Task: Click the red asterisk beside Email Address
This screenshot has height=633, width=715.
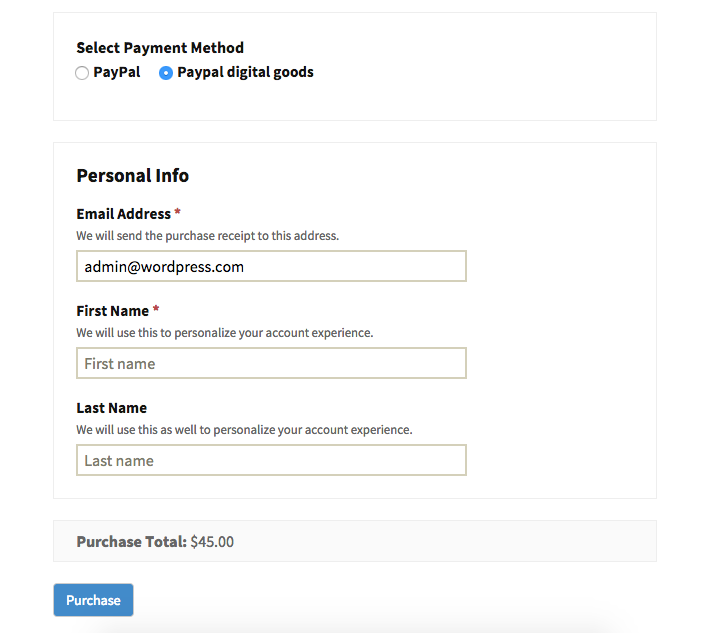Action: 178,213
